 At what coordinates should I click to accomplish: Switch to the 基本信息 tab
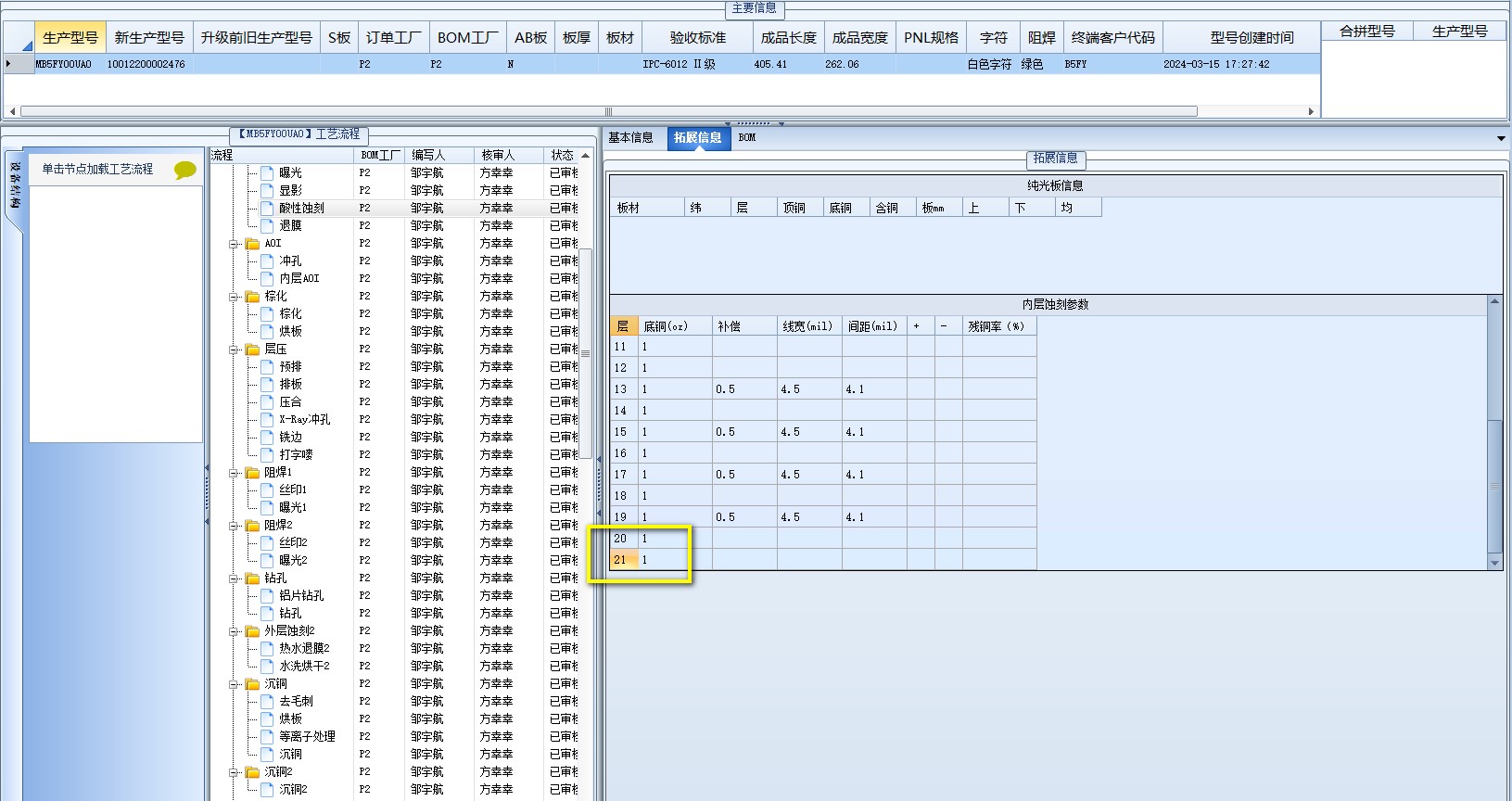click(630, 137)
